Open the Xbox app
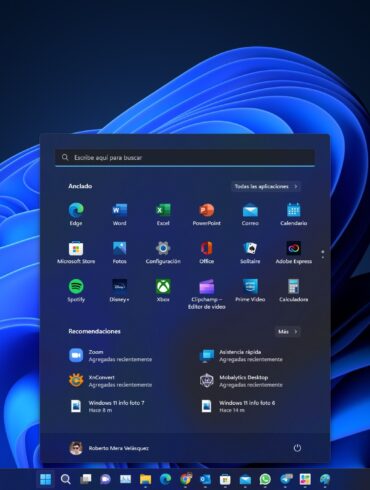 click(x=163, y=290)
